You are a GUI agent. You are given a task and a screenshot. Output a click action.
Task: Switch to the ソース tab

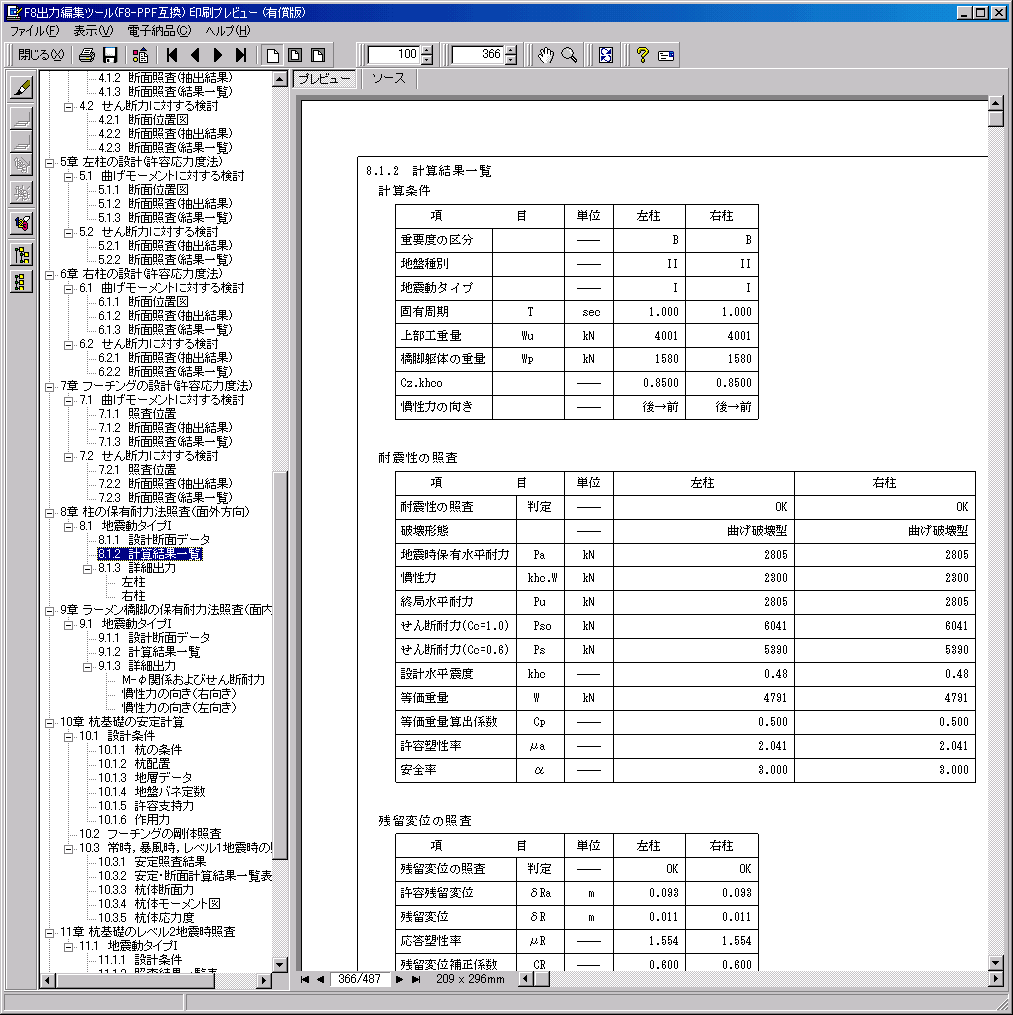(x=388, y=78)
